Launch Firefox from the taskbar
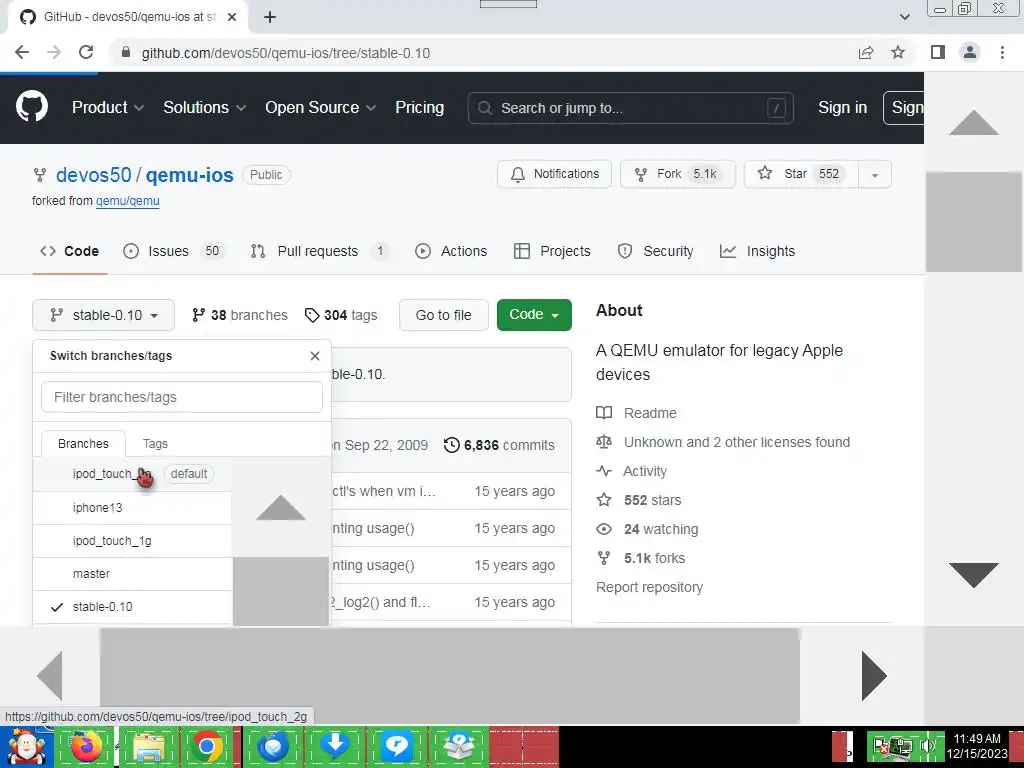 click(x=86, y=746)
